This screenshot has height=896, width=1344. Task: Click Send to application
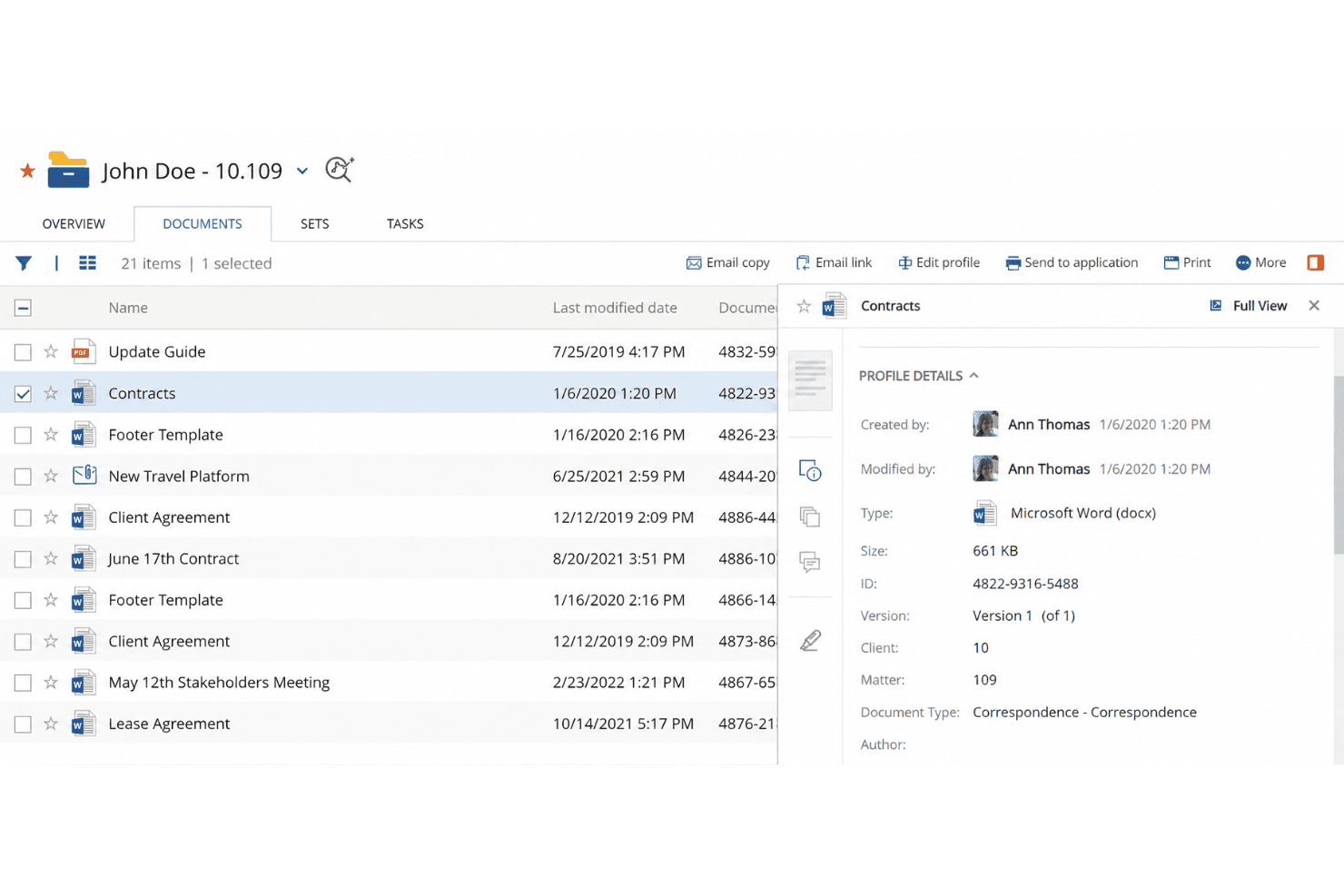pyautogui.click(x=1072, y=262)
